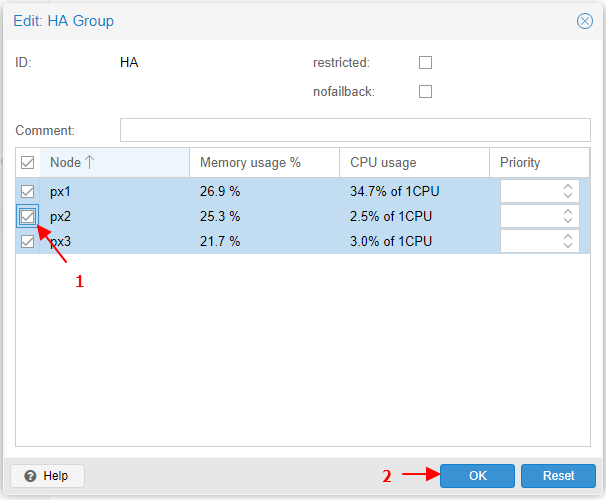Uncheck the px3 node checkbox
This screenshot has height=500, width=606.
(28, 241)
